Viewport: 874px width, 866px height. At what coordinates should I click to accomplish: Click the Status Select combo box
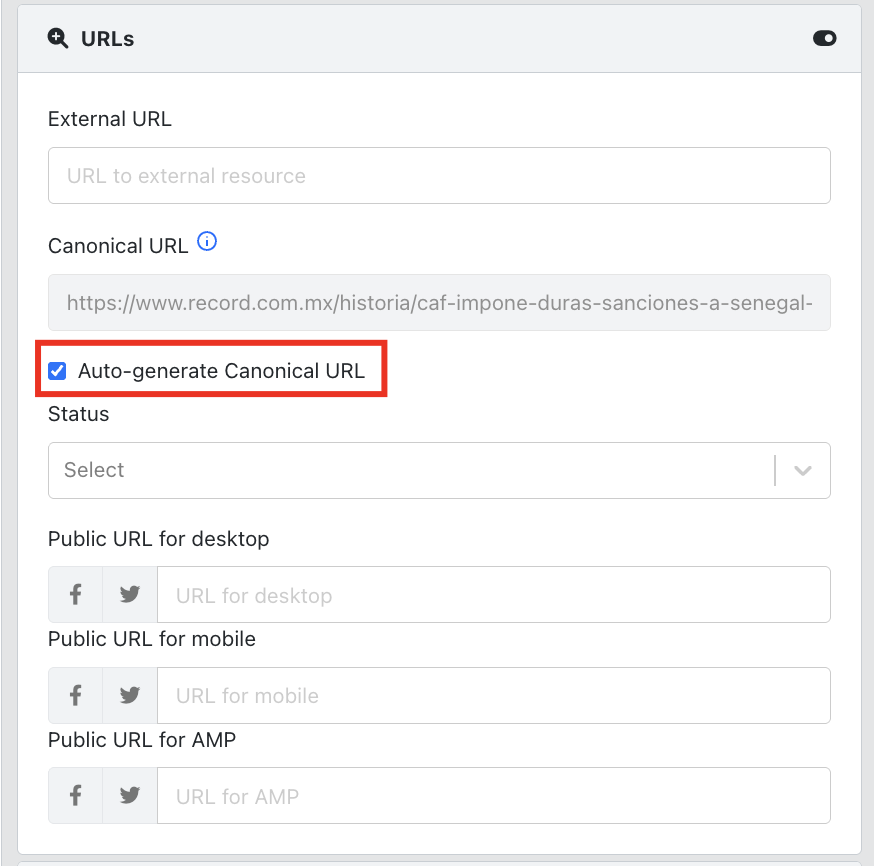tap(410, 471)
